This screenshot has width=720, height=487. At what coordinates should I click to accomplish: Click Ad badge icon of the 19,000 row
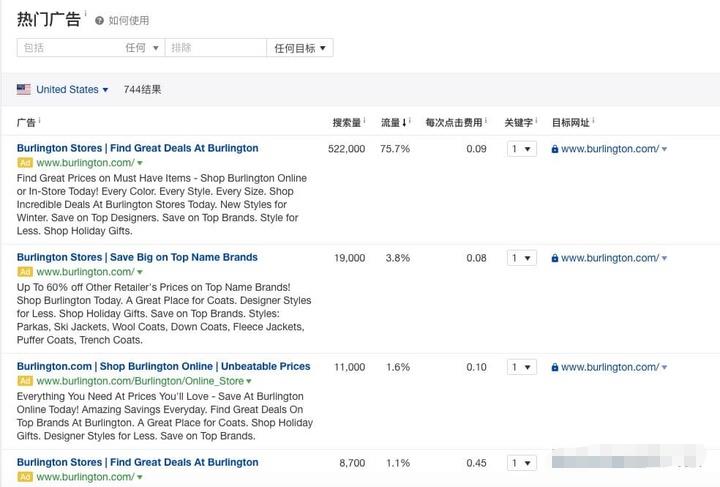pyautogui.click(x=25, y=272)
